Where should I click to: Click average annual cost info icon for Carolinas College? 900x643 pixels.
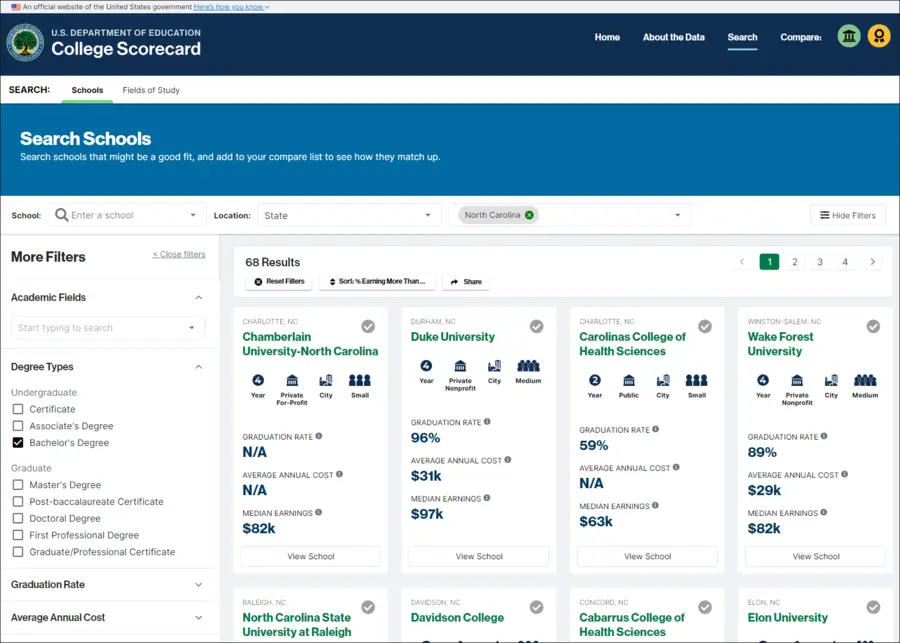click(676, 467)
